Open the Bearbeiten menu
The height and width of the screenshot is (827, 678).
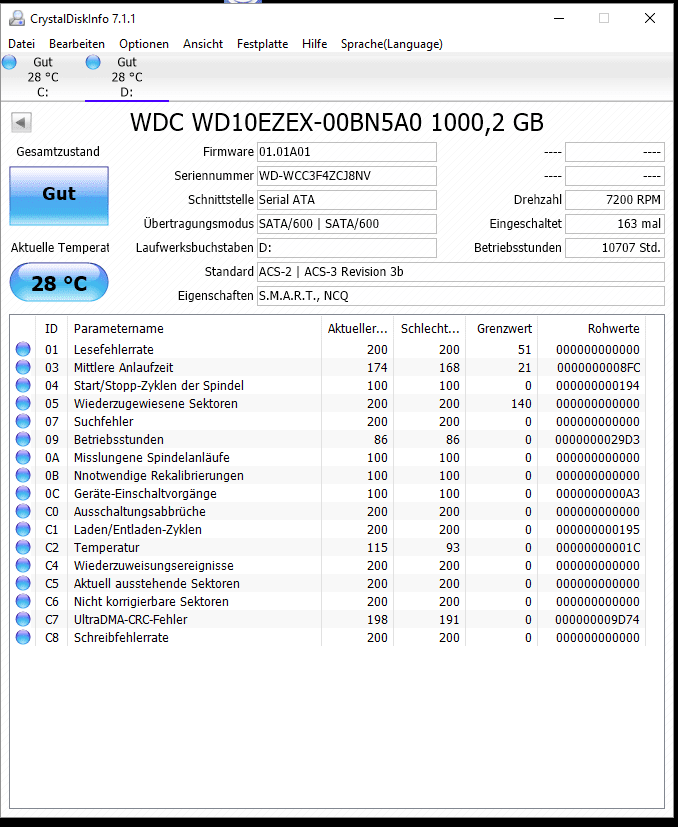[77, 44]
